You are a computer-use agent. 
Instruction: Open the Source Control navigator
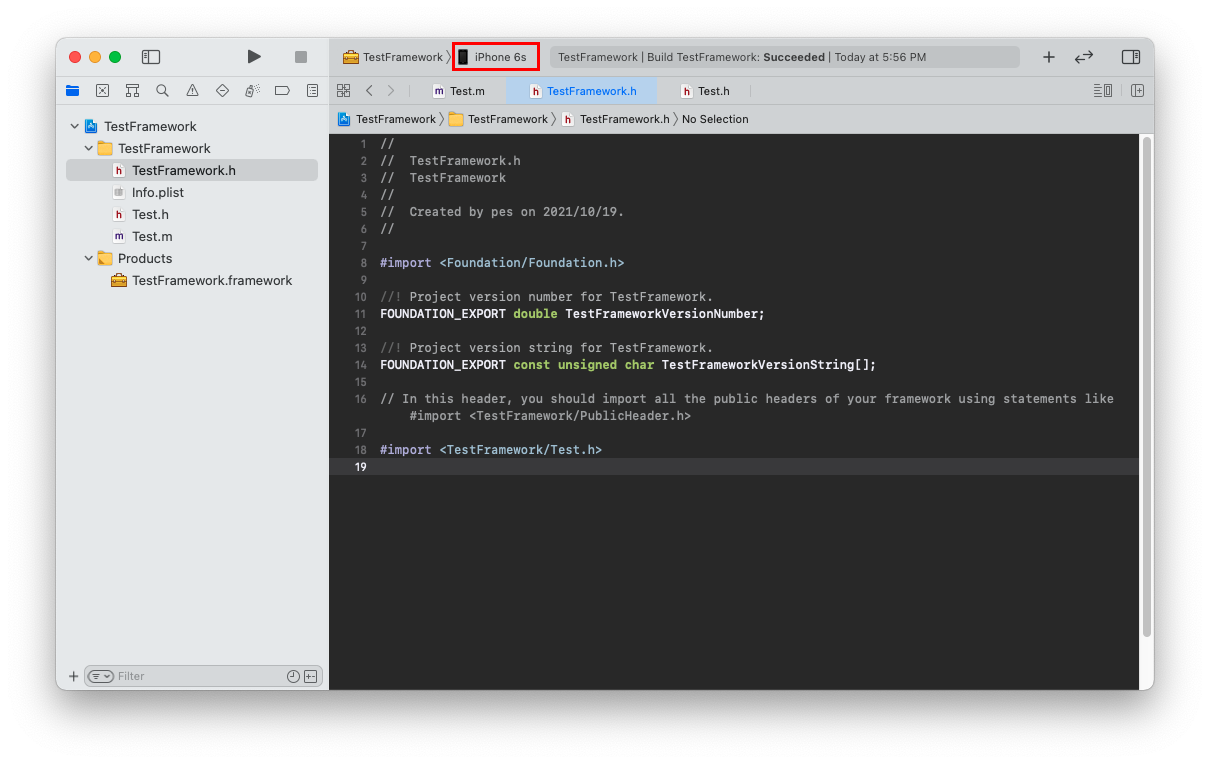[x=102, y=90]
